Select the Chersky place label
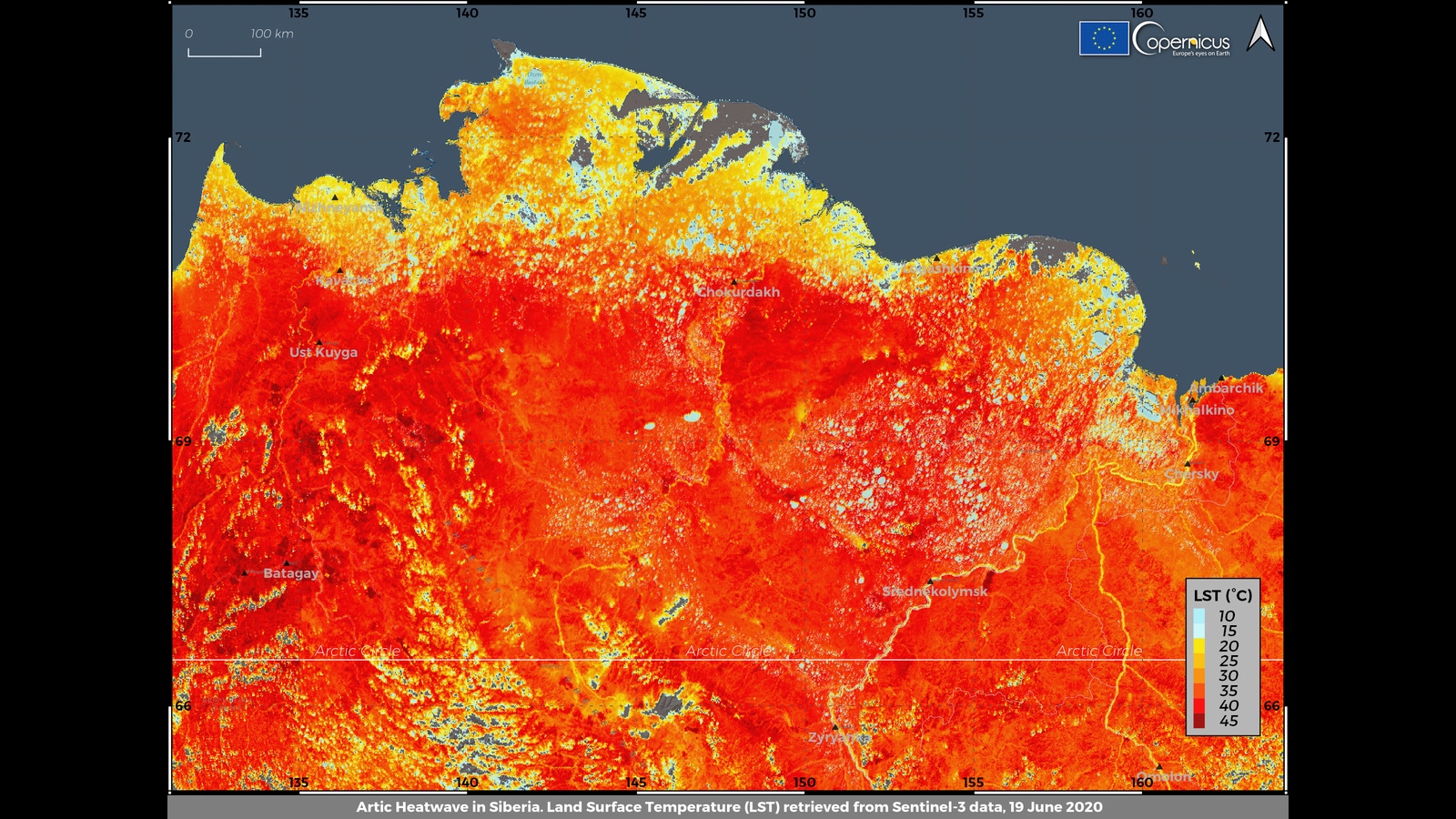The height and width of the screenshot is (819, 1456). (x=1191, y=474)
